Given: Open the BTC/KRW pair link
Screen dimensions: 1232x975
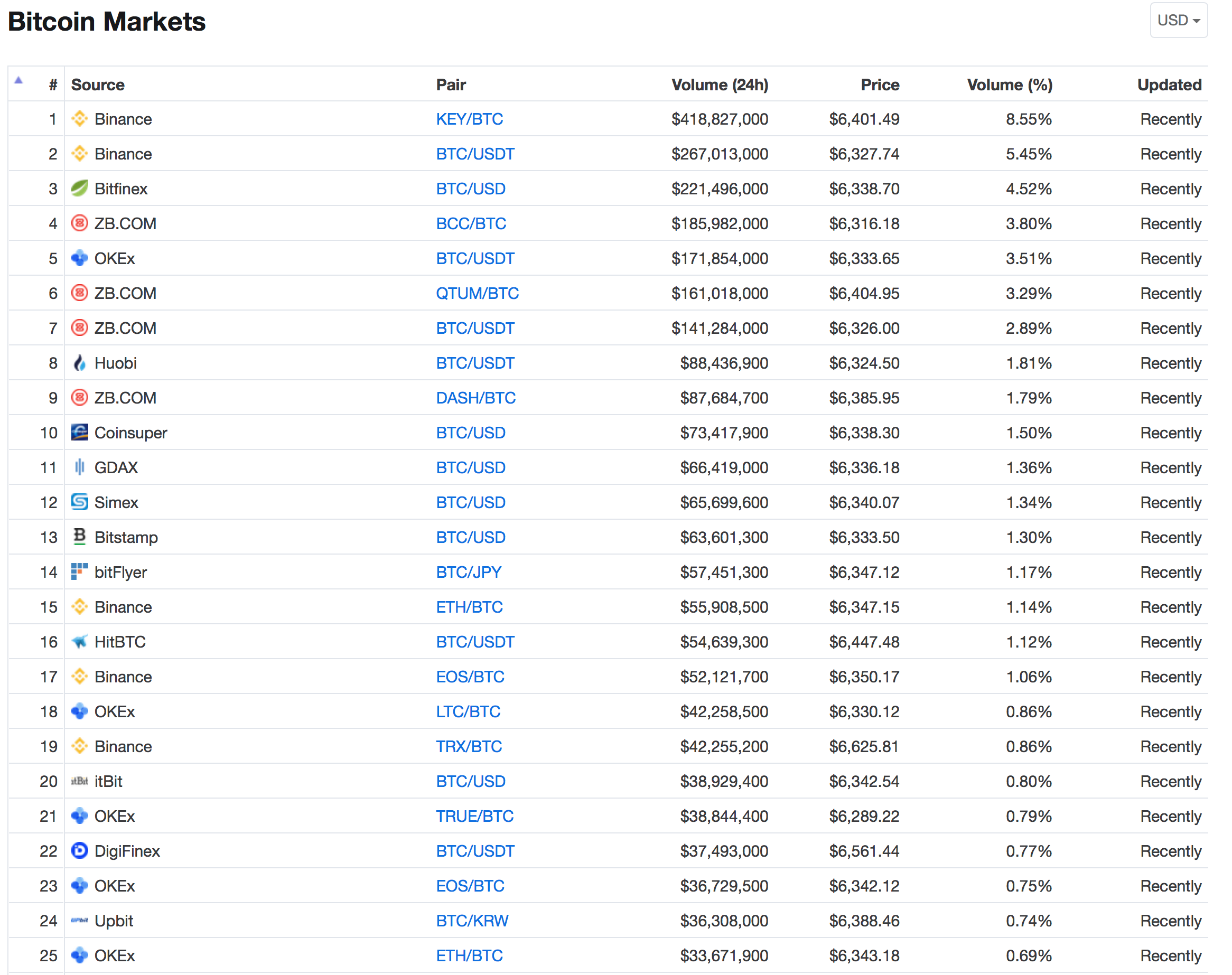Looking at the screenshot, I should (472, 921).
